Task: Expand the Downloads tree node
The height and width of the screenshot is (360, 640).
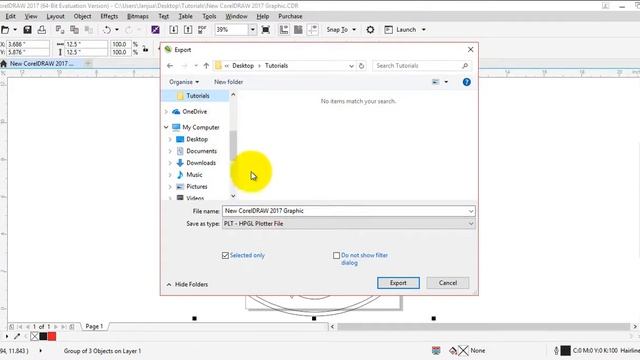Action: [x=170, y=163]
